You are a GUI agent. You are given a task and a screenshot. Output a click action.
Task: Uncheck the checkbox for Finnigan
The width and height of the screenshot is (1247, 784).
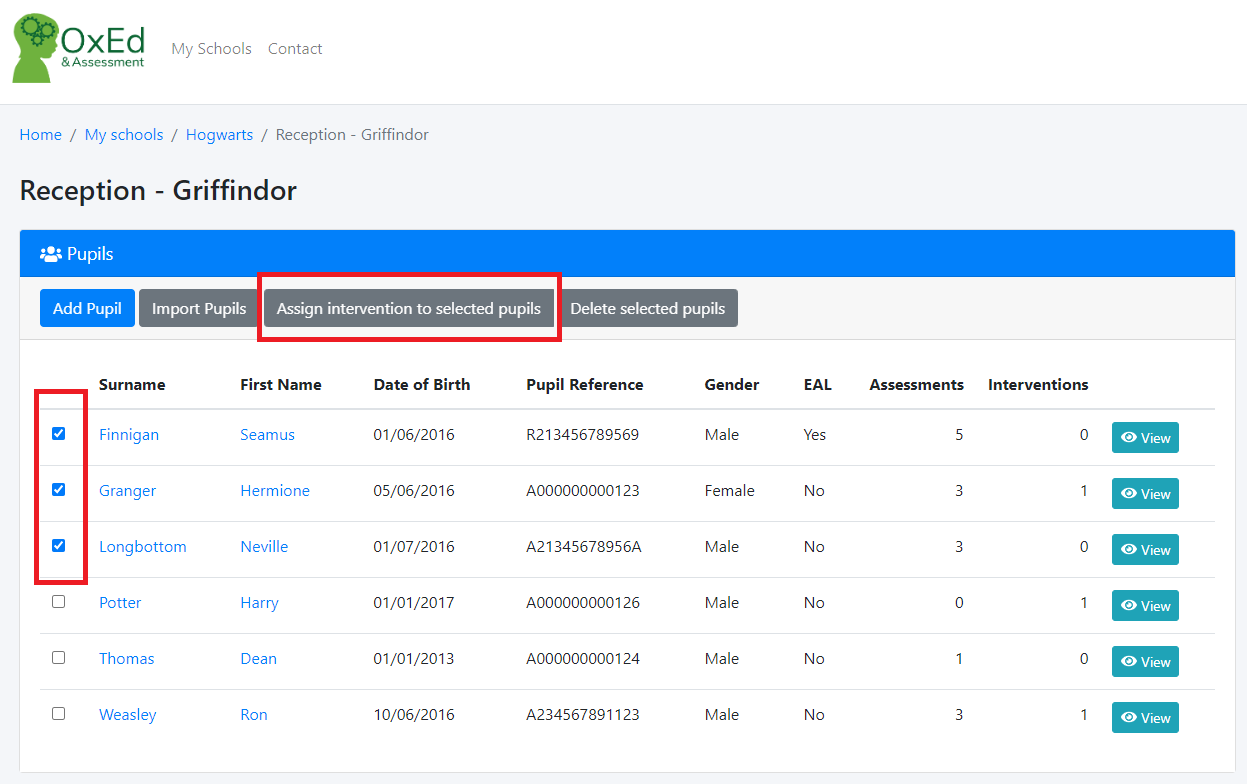58,434
